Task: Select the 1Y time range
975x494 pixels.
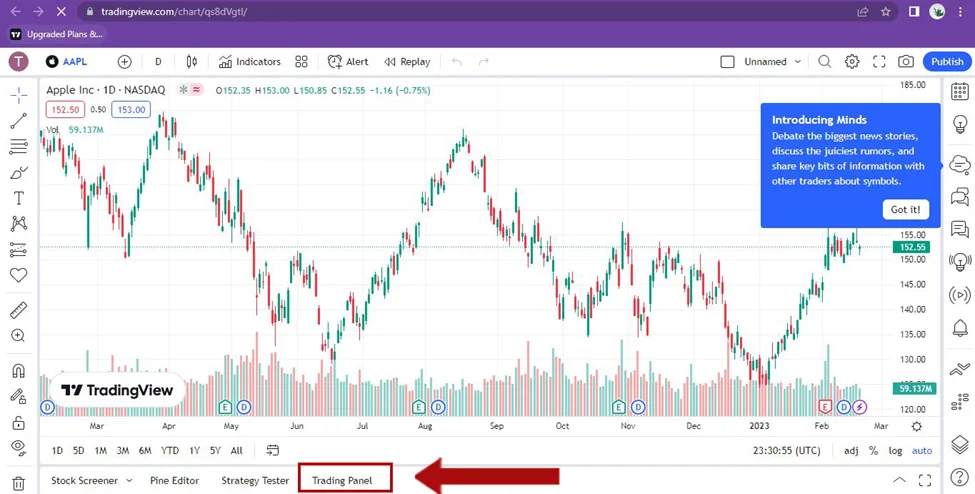Action: coord(195,450)
